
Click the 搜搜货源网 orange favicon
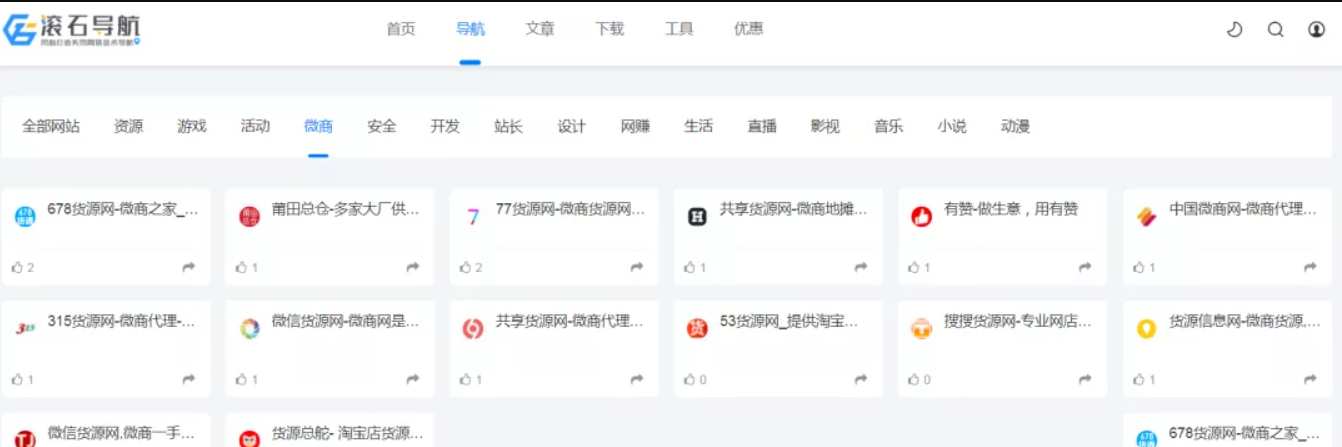pyautogui.click(x=922, y=328)
